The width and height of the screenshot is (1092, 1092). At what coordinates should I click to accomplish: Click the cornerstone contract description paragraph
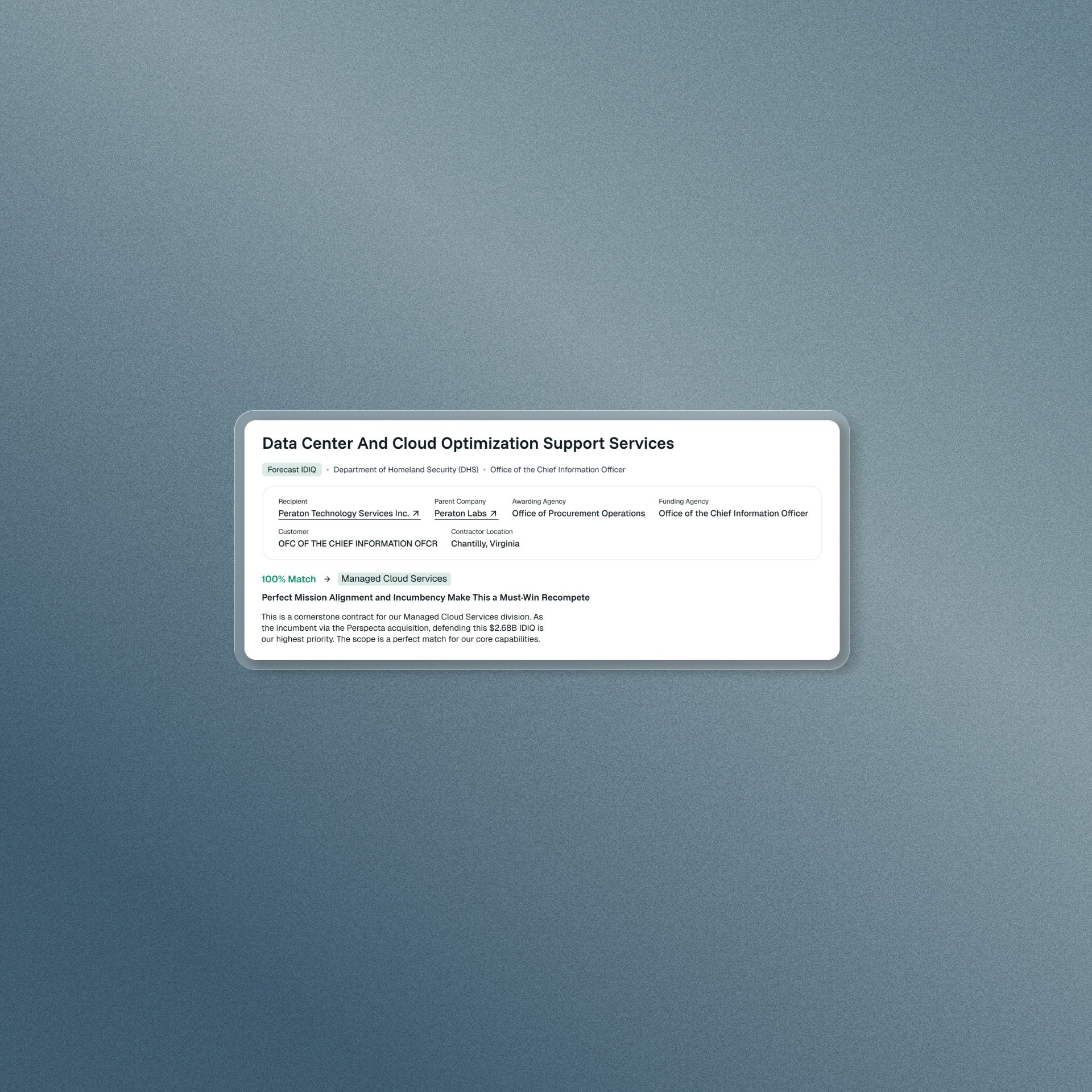coord(402,628)
